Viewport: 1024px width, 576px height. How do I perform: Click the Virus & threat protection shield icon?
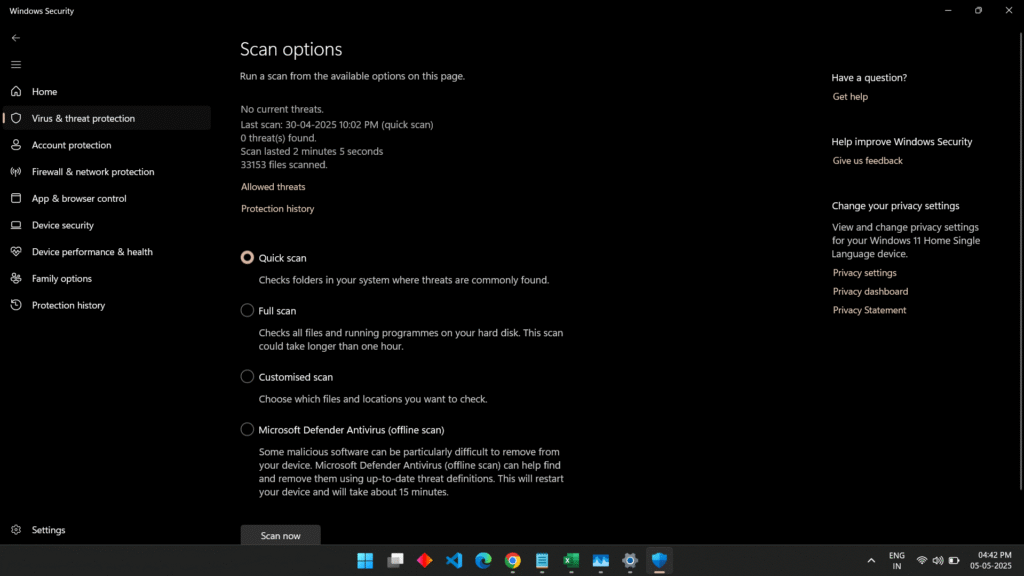tap(16, 118)
